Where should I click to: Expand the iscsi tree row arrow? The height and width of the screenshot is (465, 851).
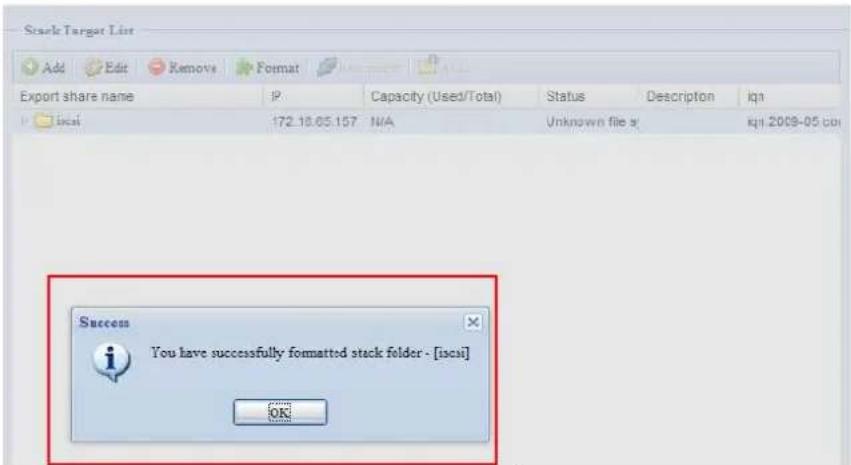pos(24,121)
